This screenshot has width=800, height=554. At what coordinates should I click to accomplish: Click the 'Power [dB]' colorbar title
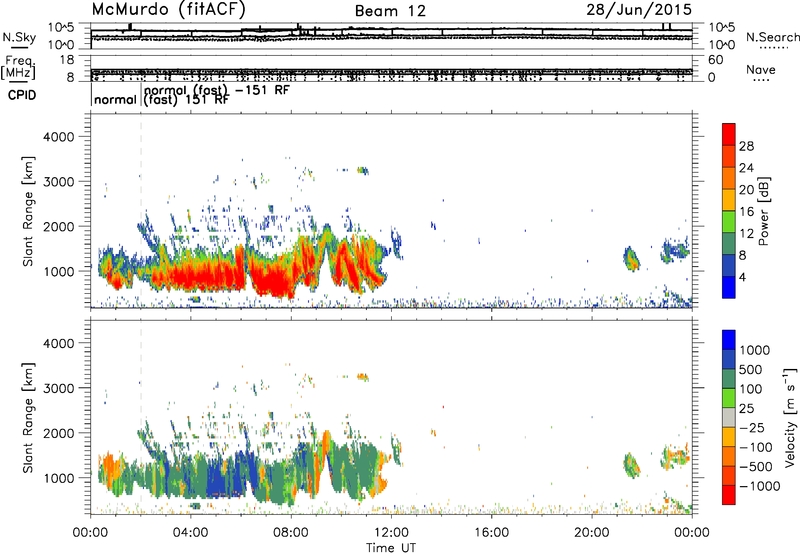coord(763,211)
